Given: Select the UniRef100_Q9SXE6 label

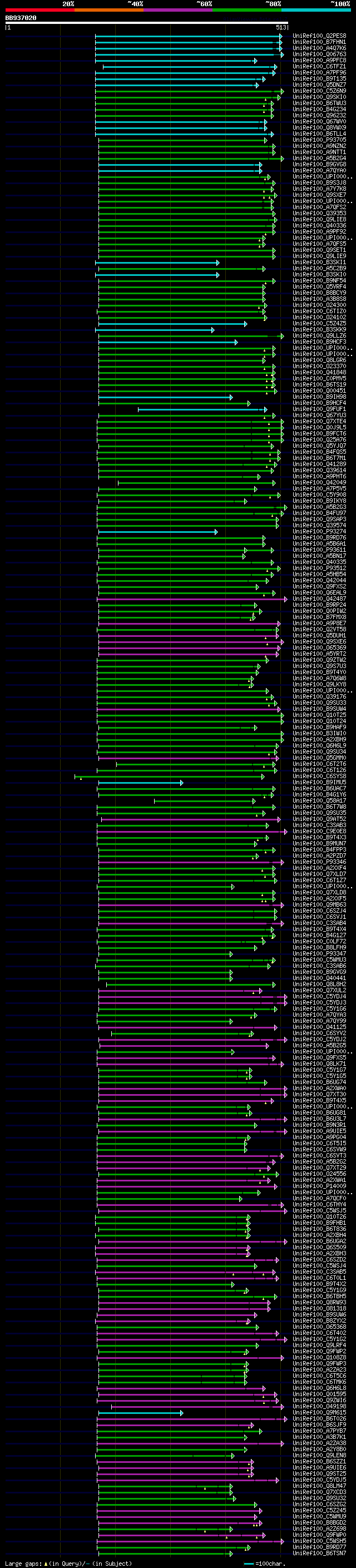Looking at the screenshot, I should (x=319, y=641).
